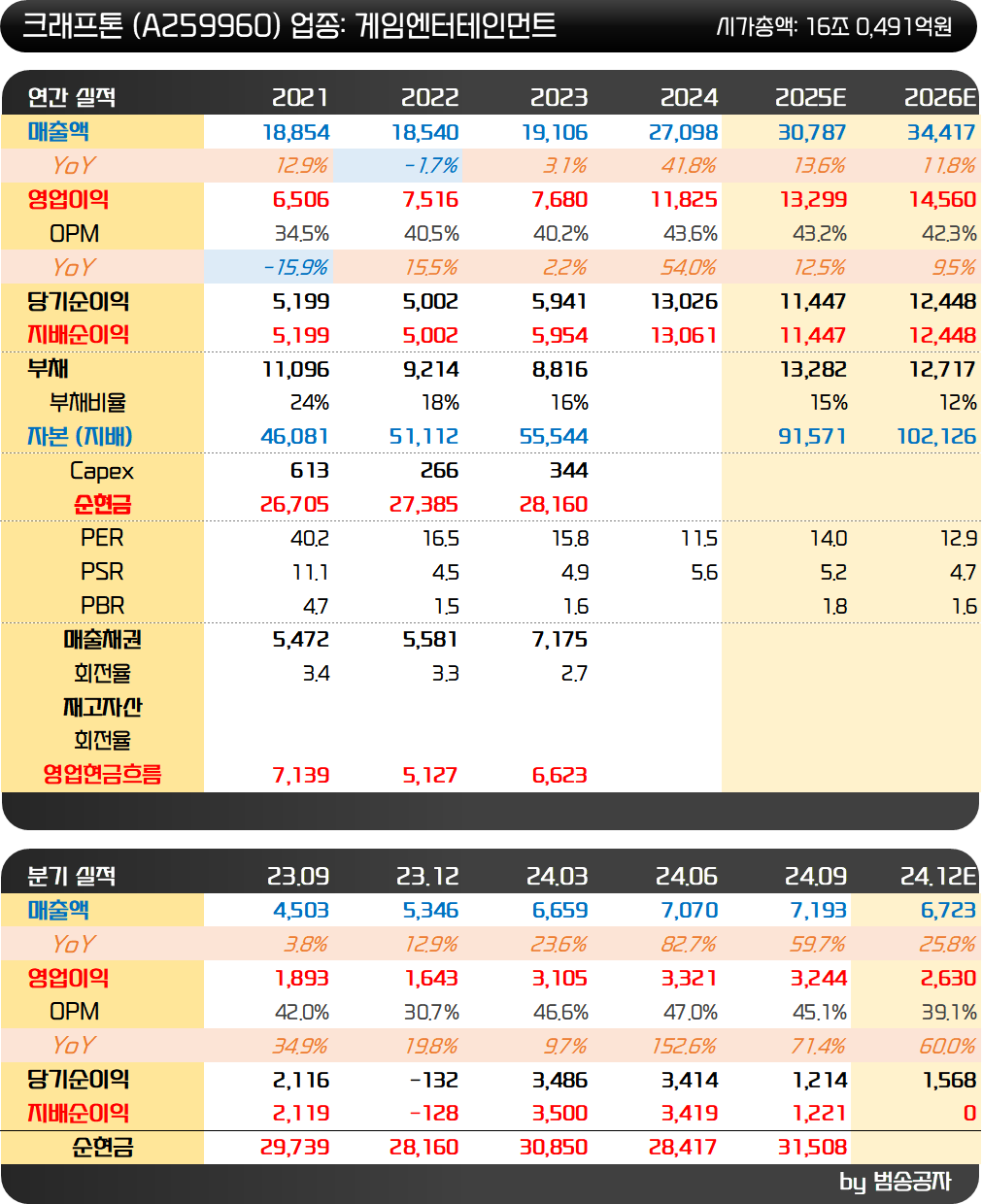Click the 분기 실적 header label
This screenshot has width=982, height=1204.
coord(72,876)
